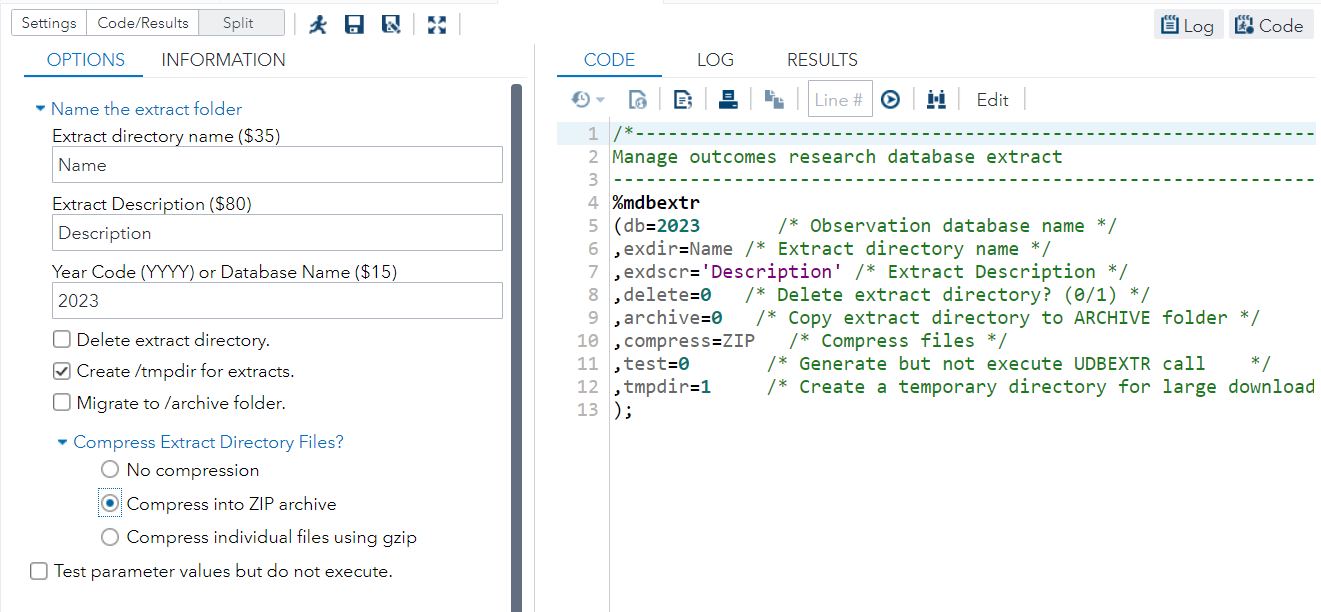Go to line using the circled arrow icon
The height and width of the screenshot is (612, 1321).
click(x=890, y=98)
